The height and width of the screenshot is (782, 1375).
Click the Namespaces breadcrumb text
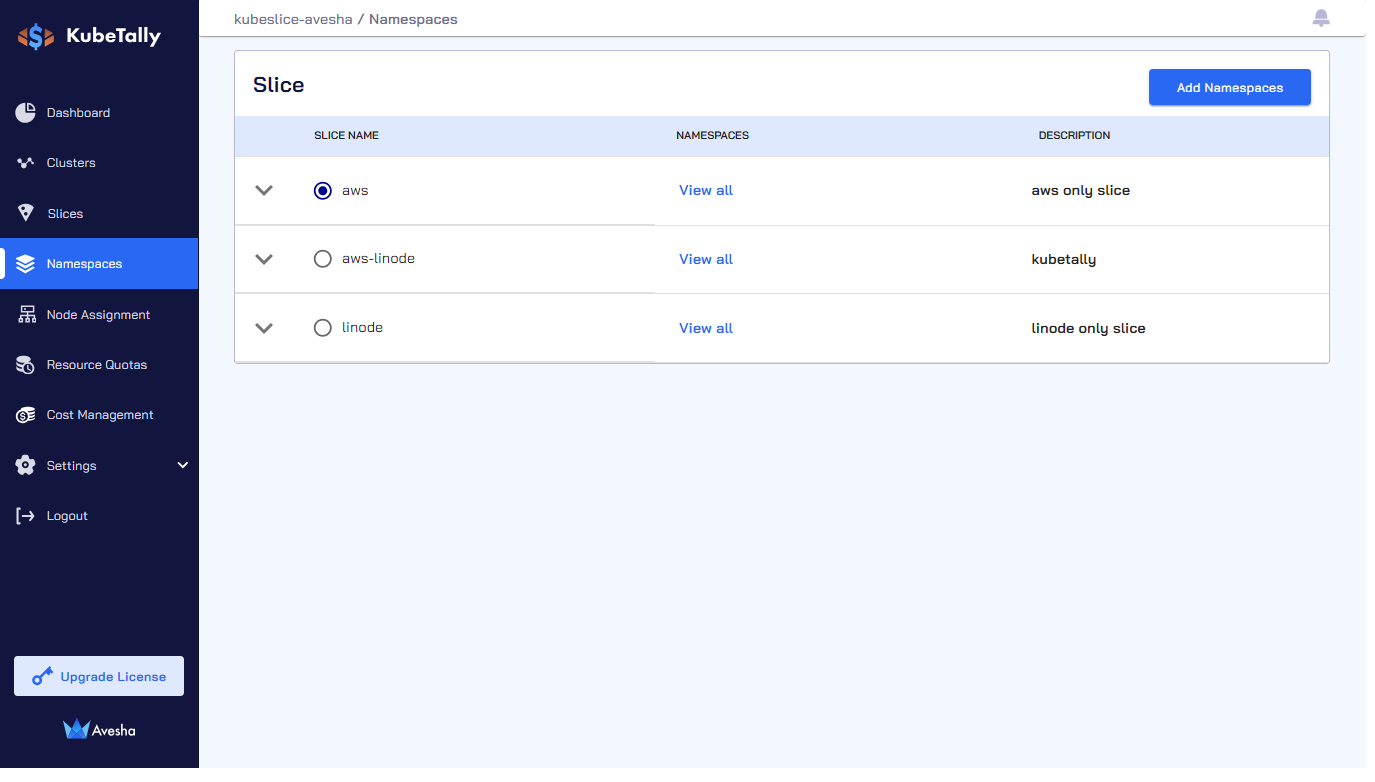[413, 19]
